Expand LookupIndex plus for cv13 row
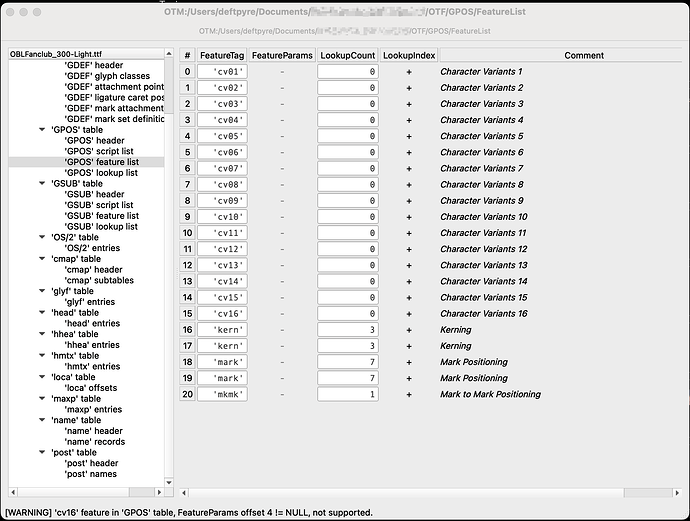 pos(409,265)
